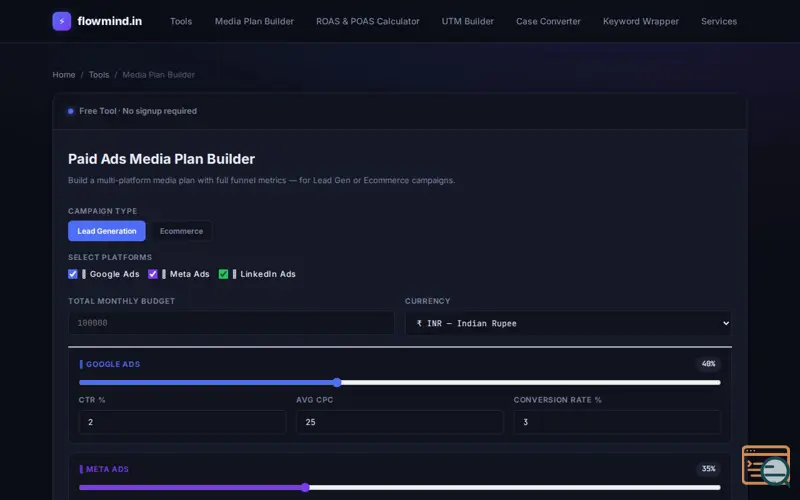Click the Total Monthly Budget input field
The height and width of the screenshot is (500, 800).
click(x=231, y=323)
